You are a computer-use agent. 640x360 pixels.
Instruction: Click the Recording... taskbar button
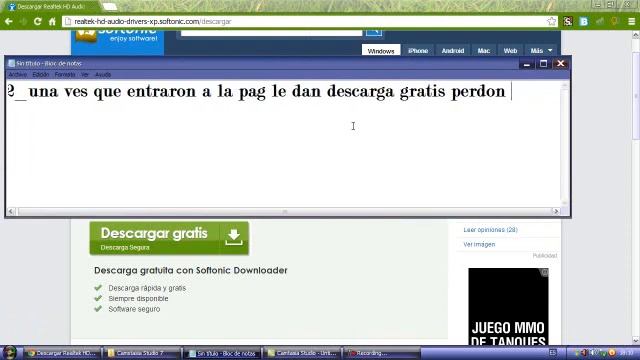pyautogui.click(x=381, y=353)
